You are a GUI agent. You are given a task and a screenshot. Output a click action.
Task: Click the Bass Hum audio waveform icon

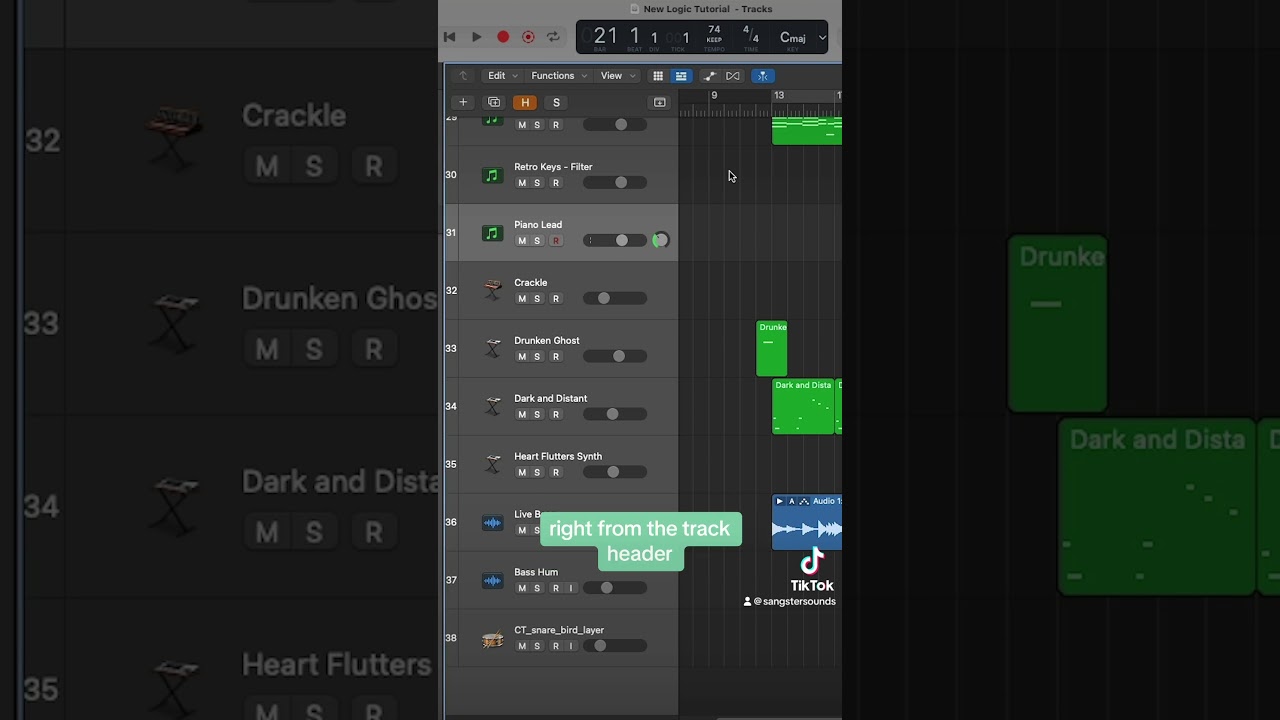point(491,580)
